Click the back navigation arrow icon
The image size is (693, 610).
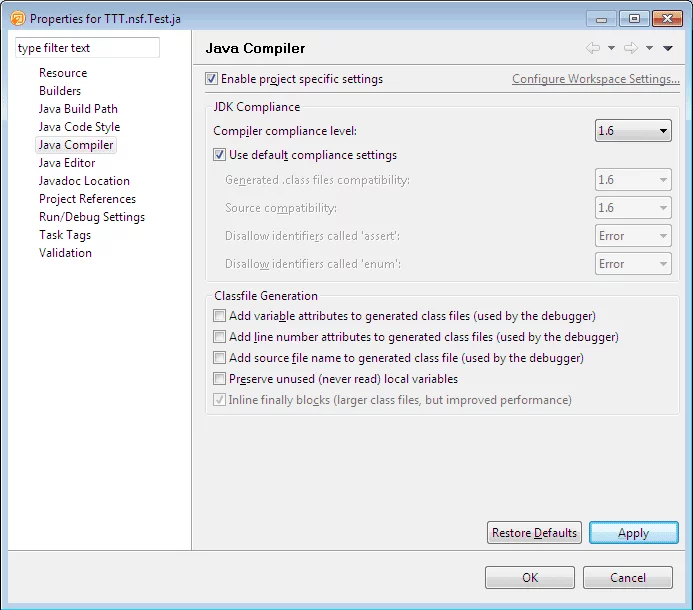(x=592, y=48)
